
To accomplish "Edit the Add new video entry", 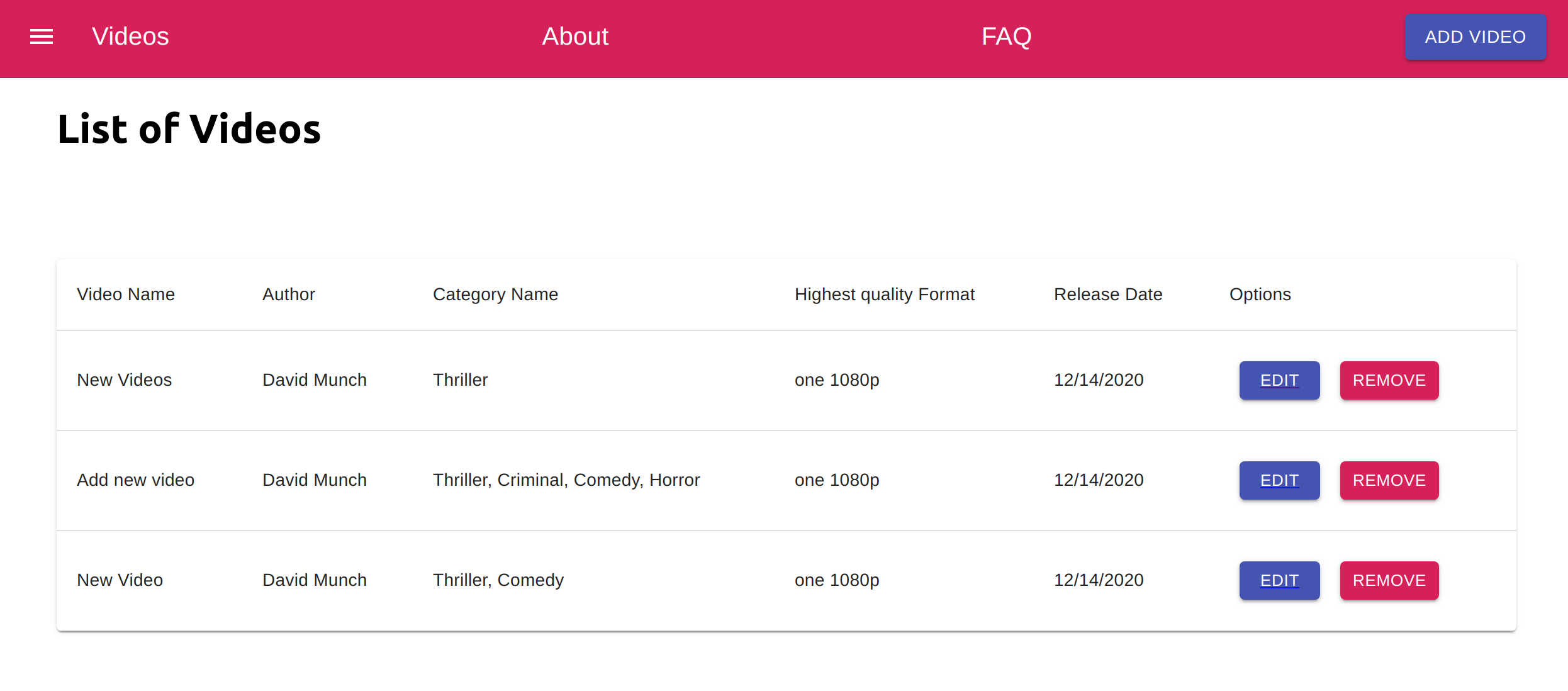I will click(x=1279, y=480).
